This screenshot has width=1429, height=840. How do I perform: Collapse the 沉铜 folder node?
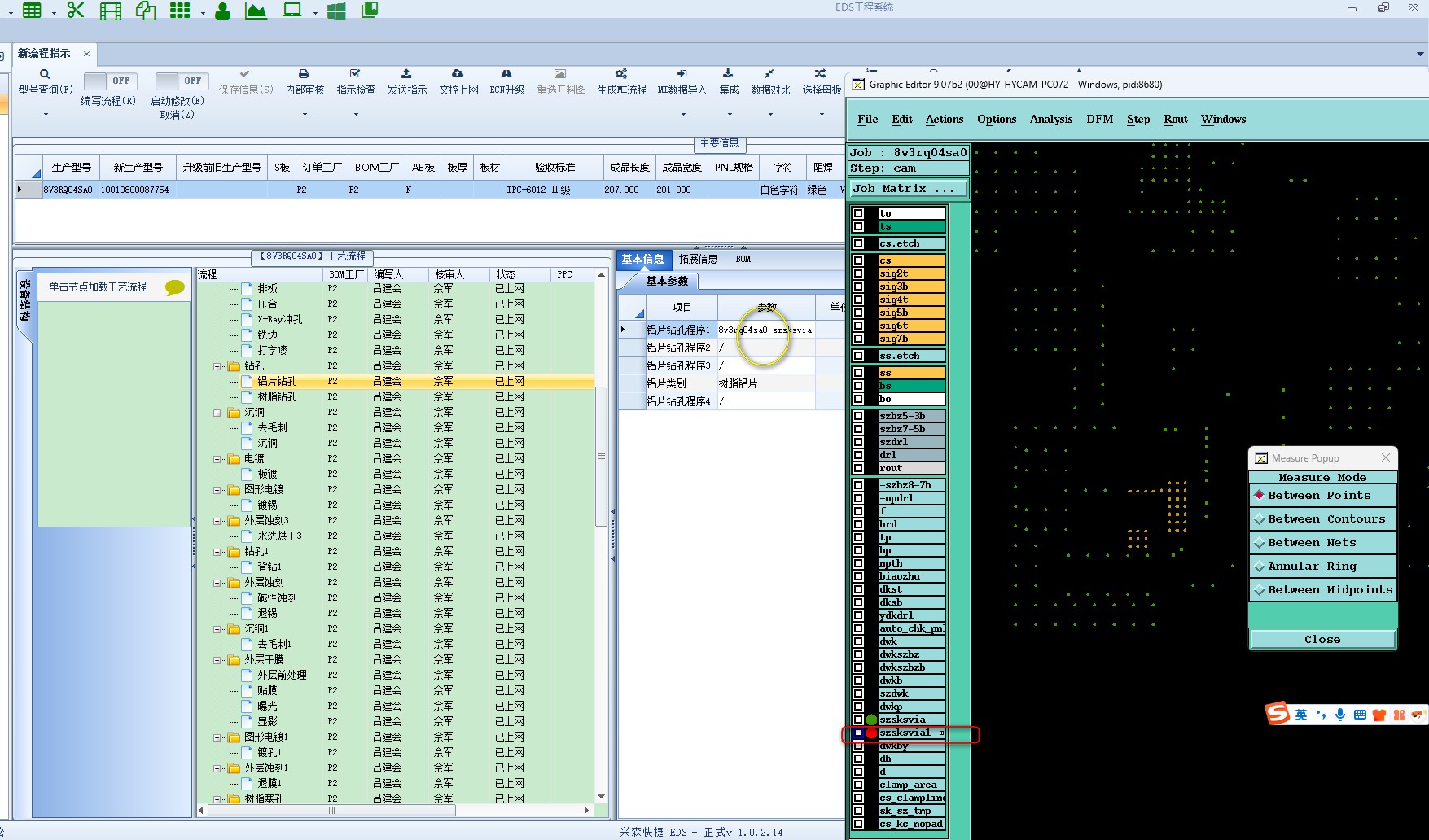(x=218, y=413)
